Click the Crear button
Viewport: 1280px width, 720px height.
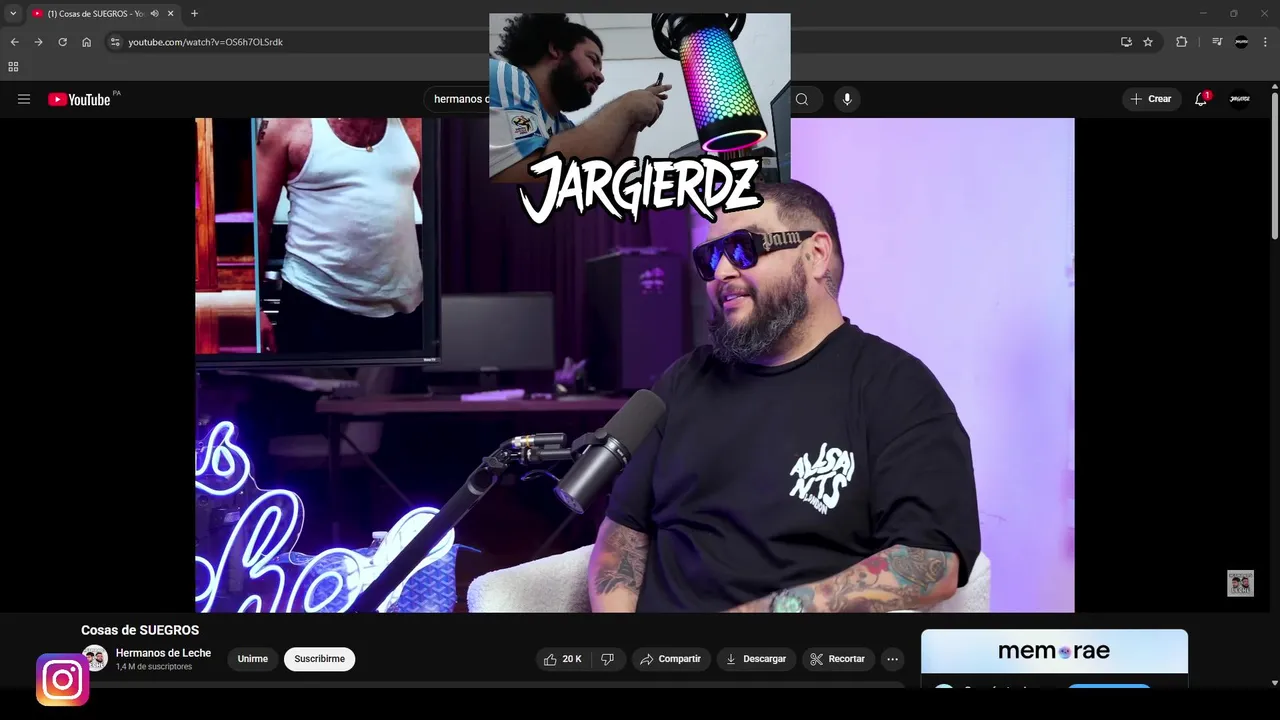point(1151,99)
